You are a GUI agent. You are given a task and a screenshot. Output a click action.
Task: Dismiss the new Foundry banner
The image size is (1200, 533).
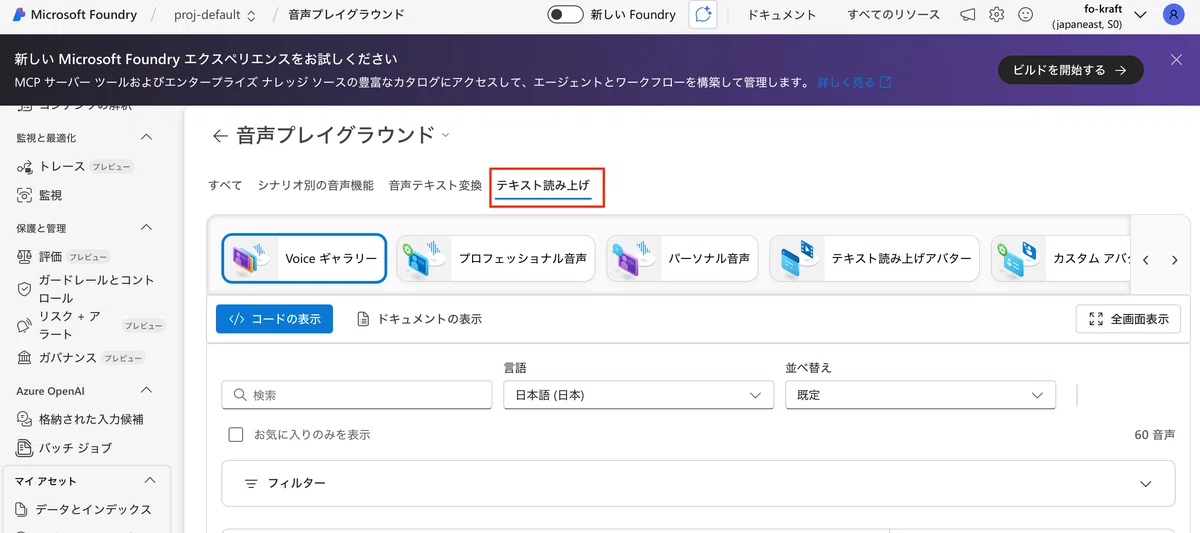pyautogui.click(x=1176, y=60)
